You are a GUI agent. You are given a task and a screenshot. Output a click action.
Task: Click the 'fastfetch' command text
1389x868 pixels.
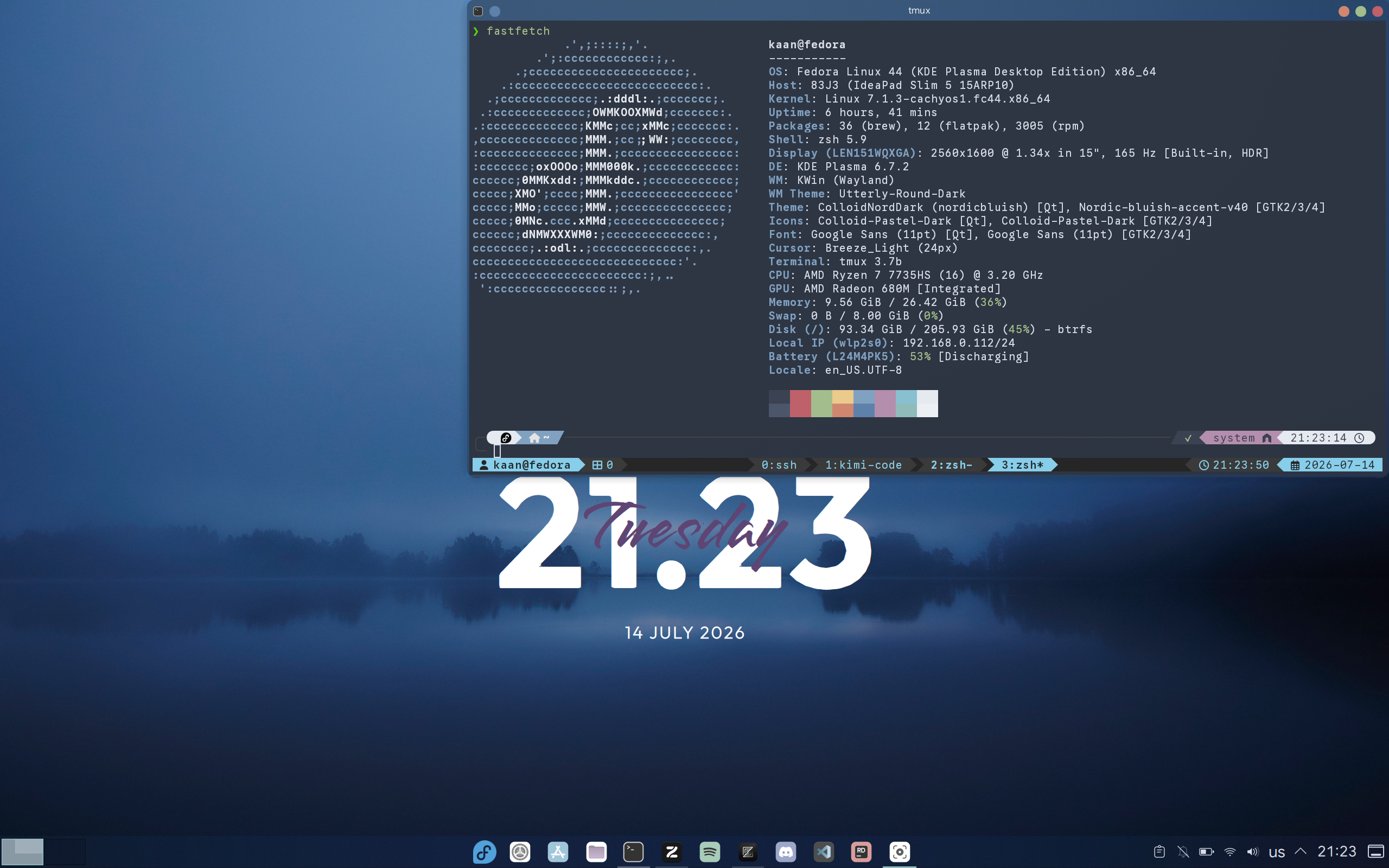click(x=518, y=31)
